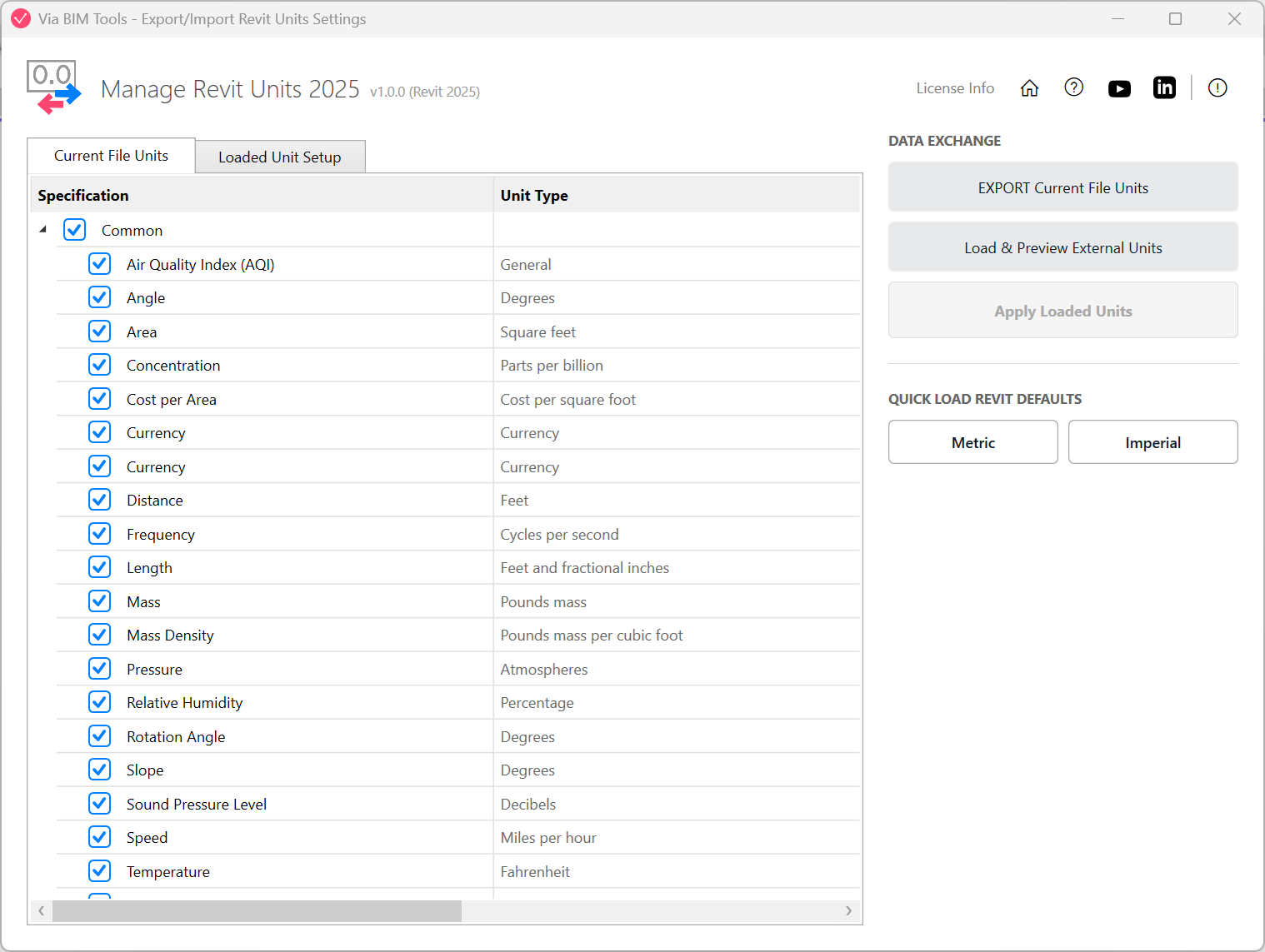1265x952 pixels.
Task: Open the LinkedIn icon
Action: click(1164, 87)
